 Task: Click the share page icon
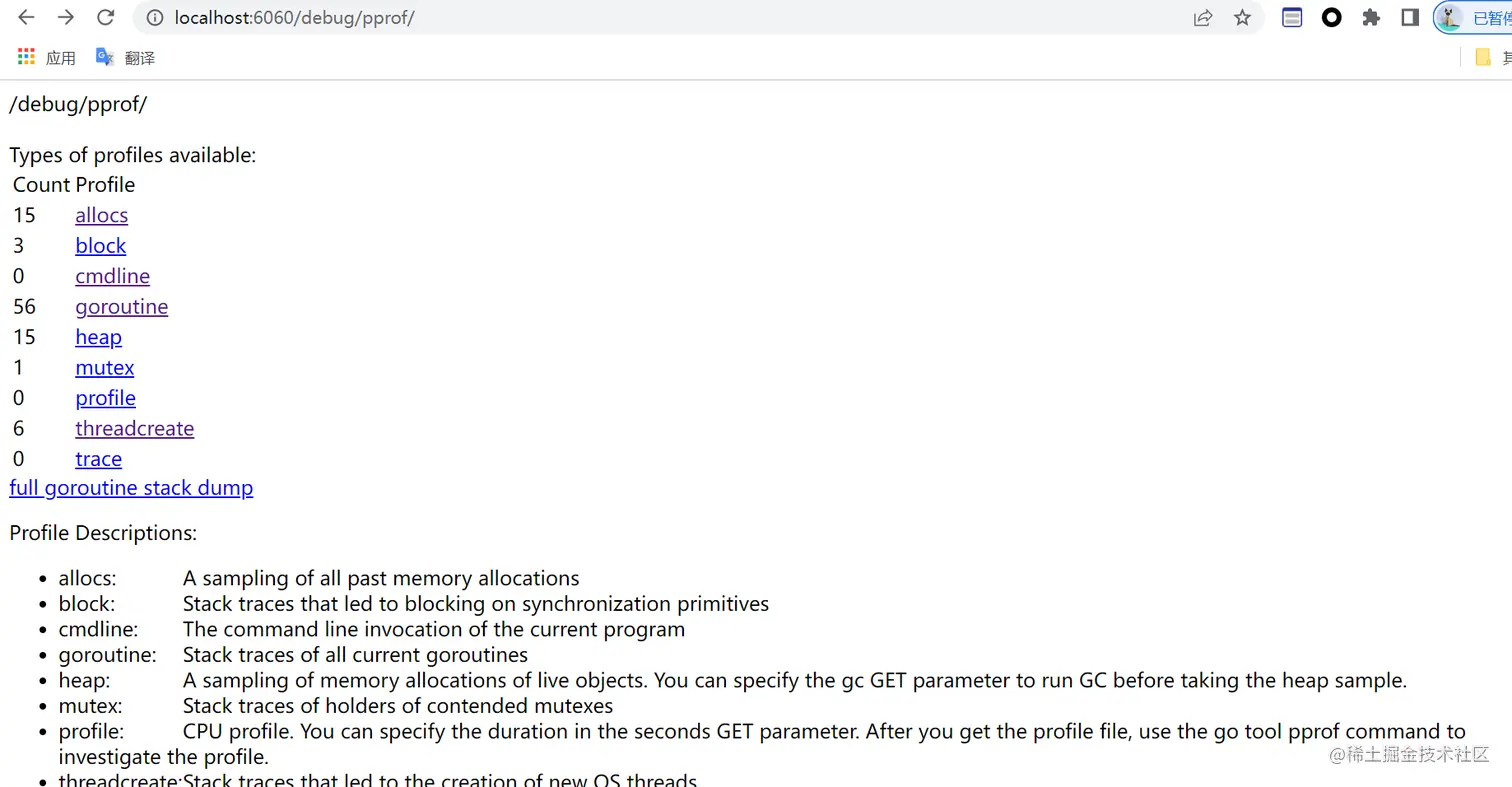pos(1203,18)
